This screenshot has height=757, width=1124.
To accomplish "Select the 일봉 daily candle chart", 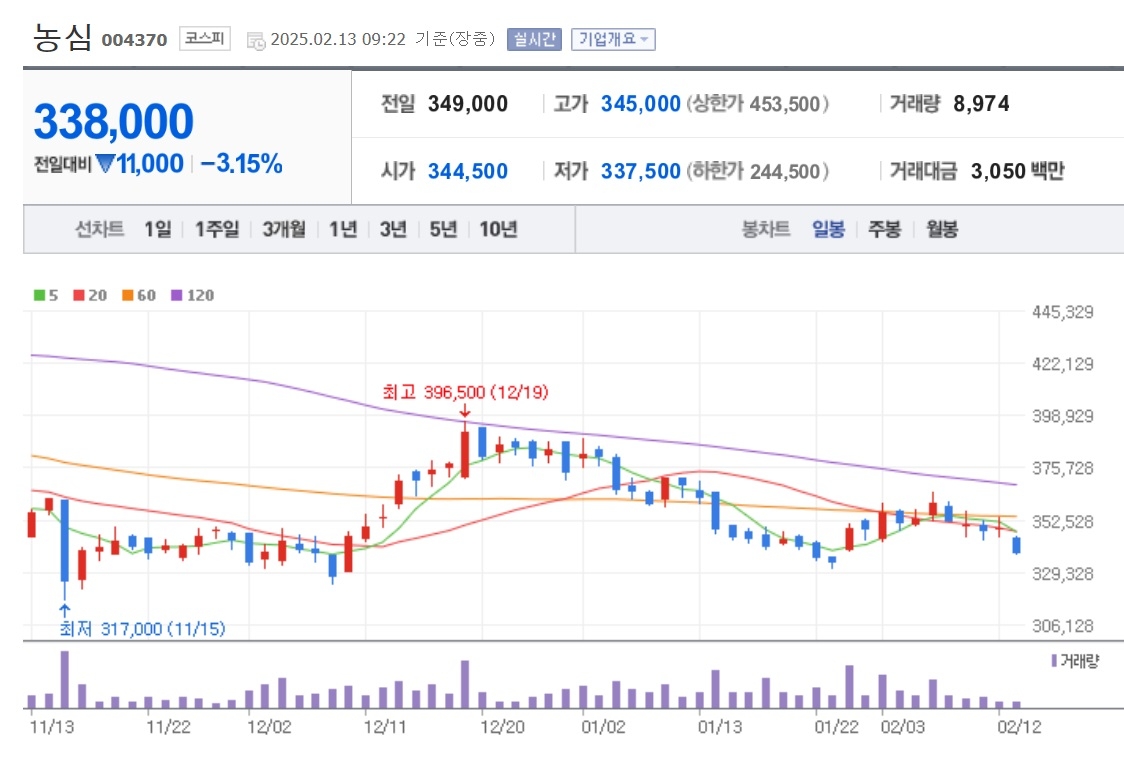I will coord(829,229).
